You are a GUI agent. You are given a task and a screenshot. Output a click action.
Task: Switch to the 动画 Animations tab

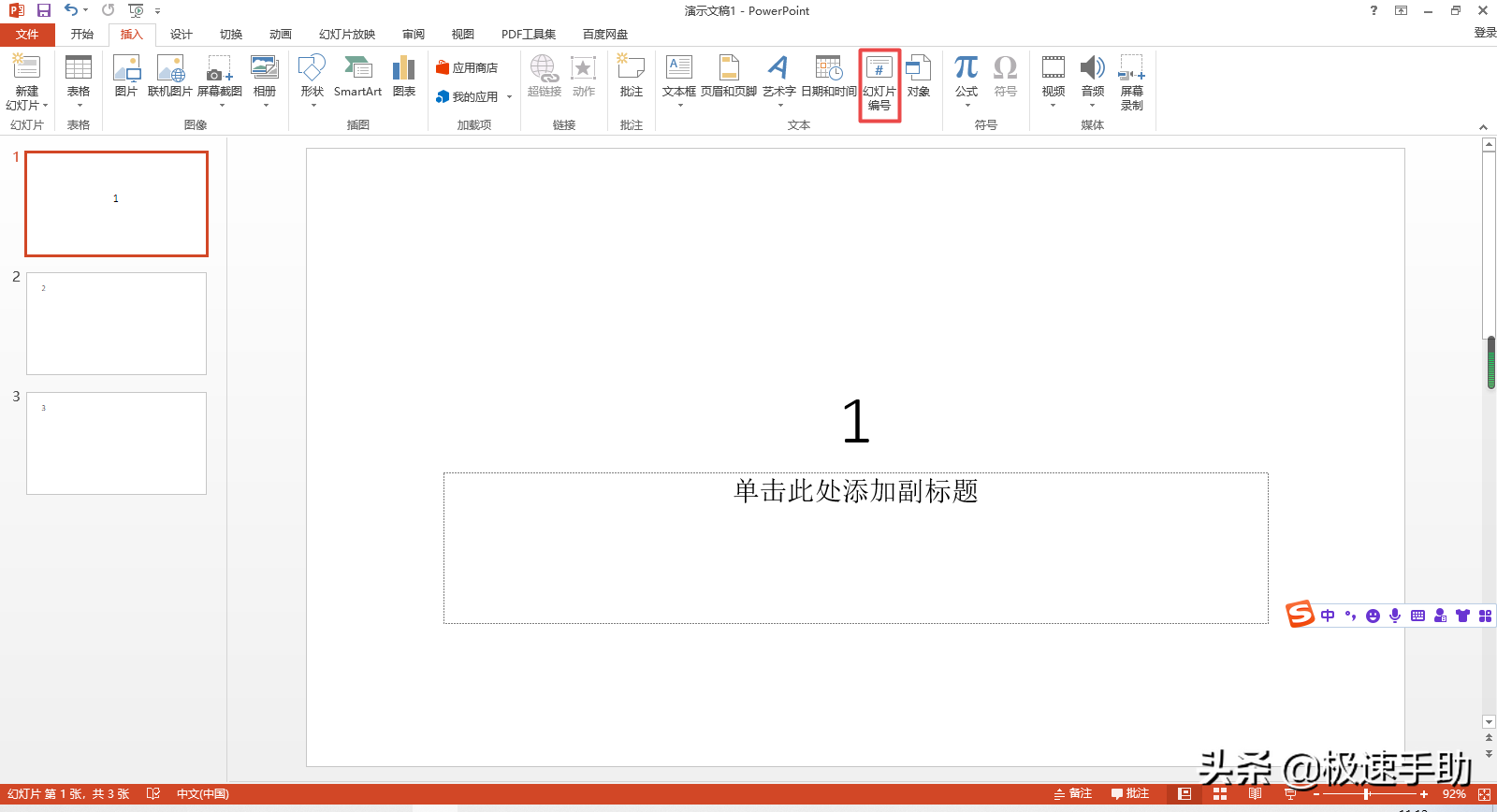[x=281, y=35]
